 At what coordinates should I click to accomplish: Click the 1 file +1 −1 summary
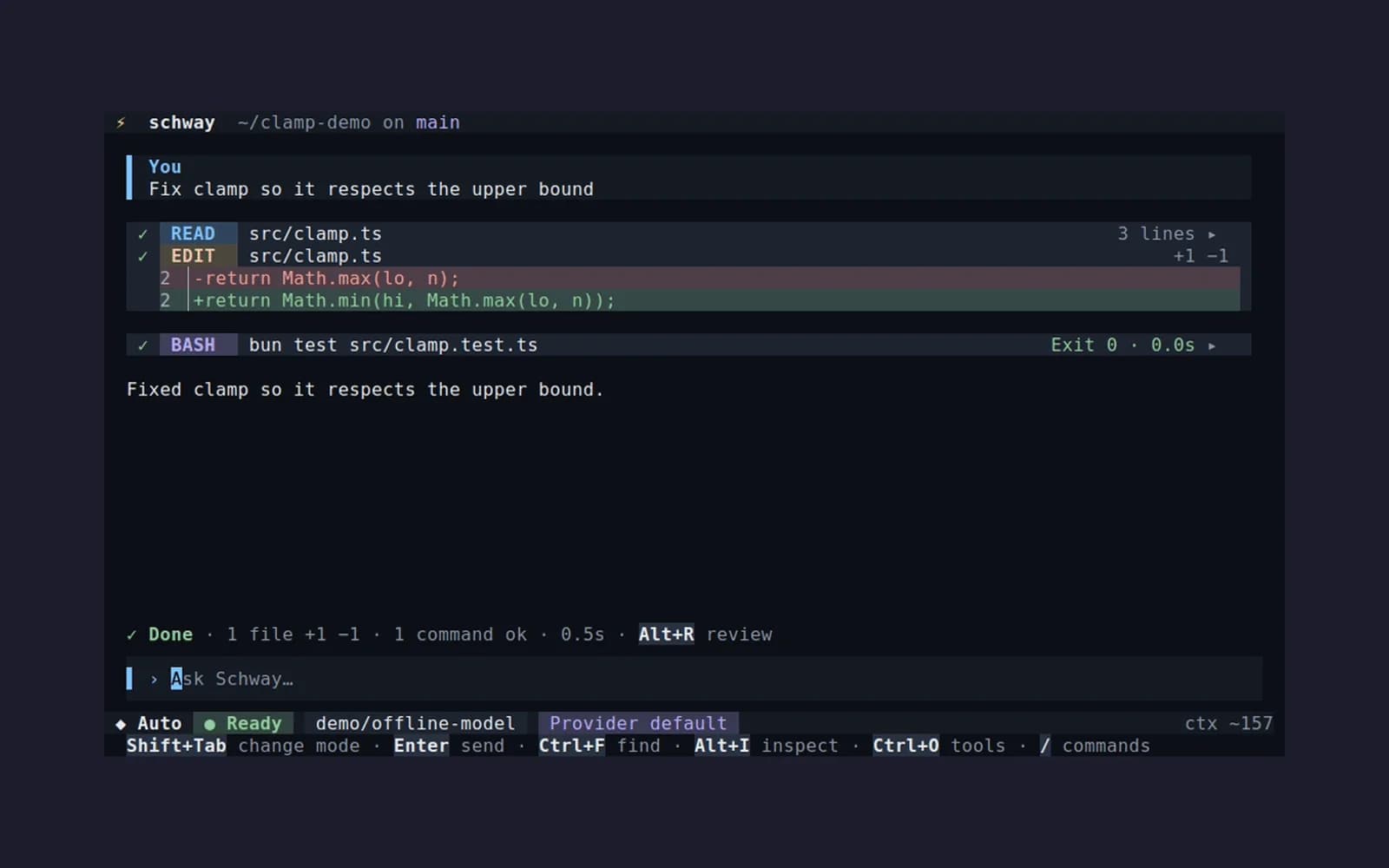(x=293, y=635)
